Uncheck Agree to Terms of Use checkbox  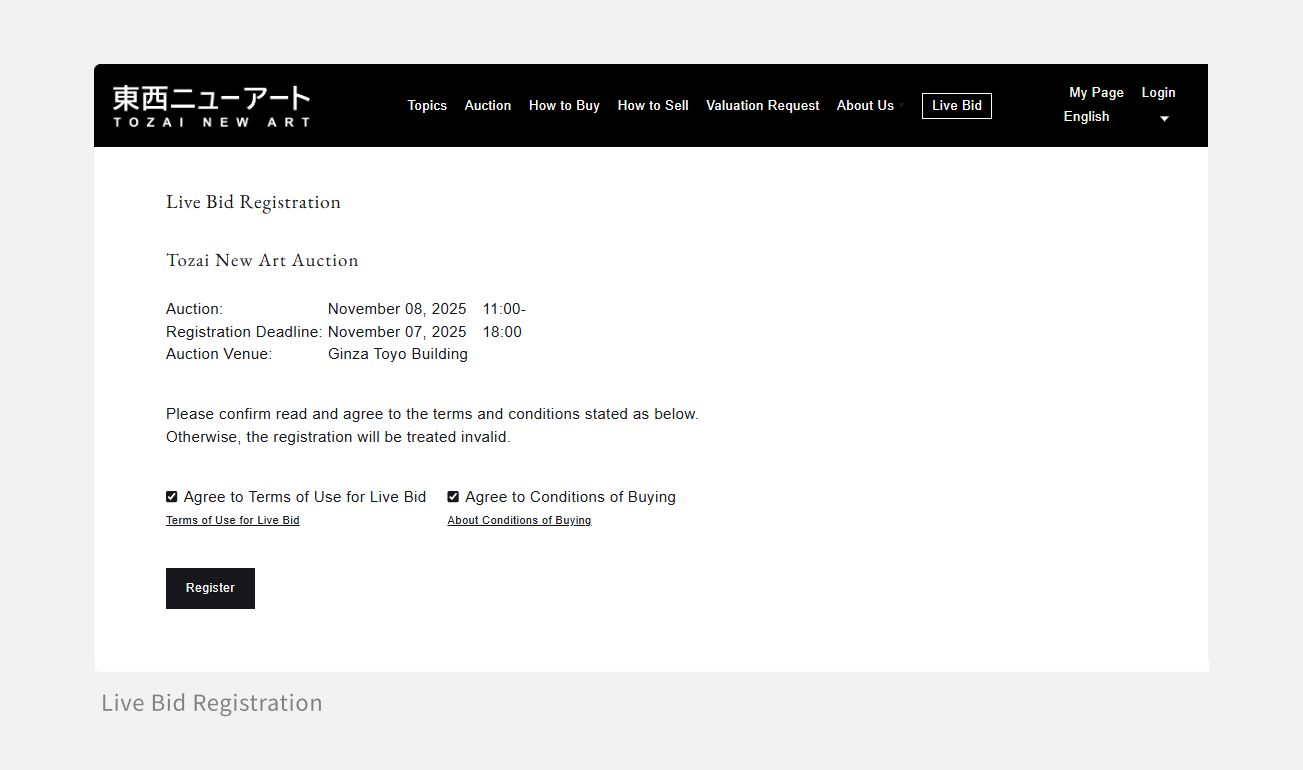172,497
